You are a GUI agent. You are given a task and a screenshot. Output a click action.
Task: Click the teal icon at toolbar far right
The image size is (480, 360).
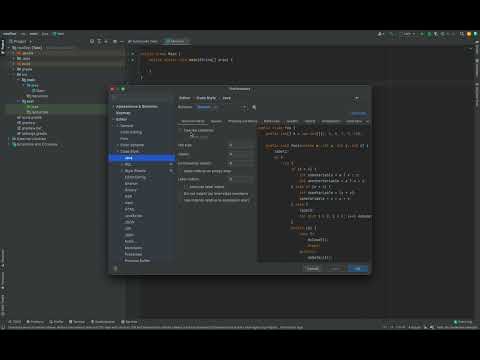476,34
